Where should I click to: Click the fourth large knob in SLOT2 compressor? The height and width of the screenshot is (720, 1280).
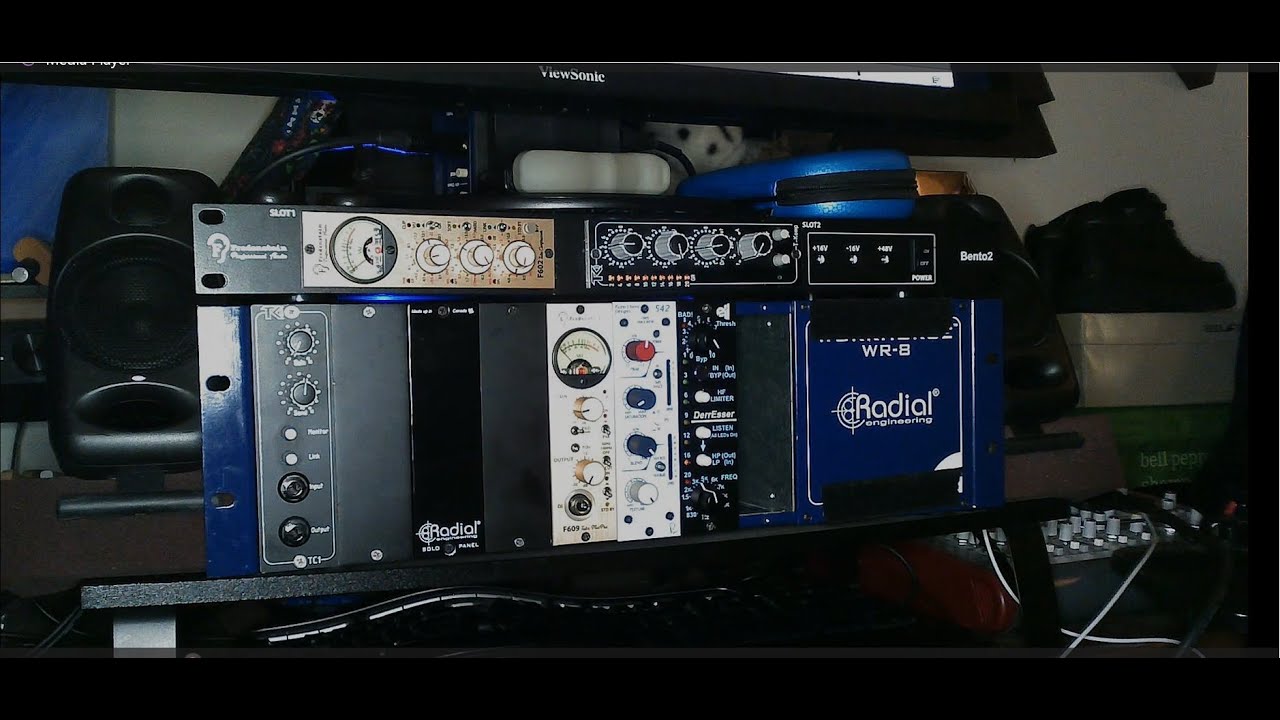click(757, 245)
